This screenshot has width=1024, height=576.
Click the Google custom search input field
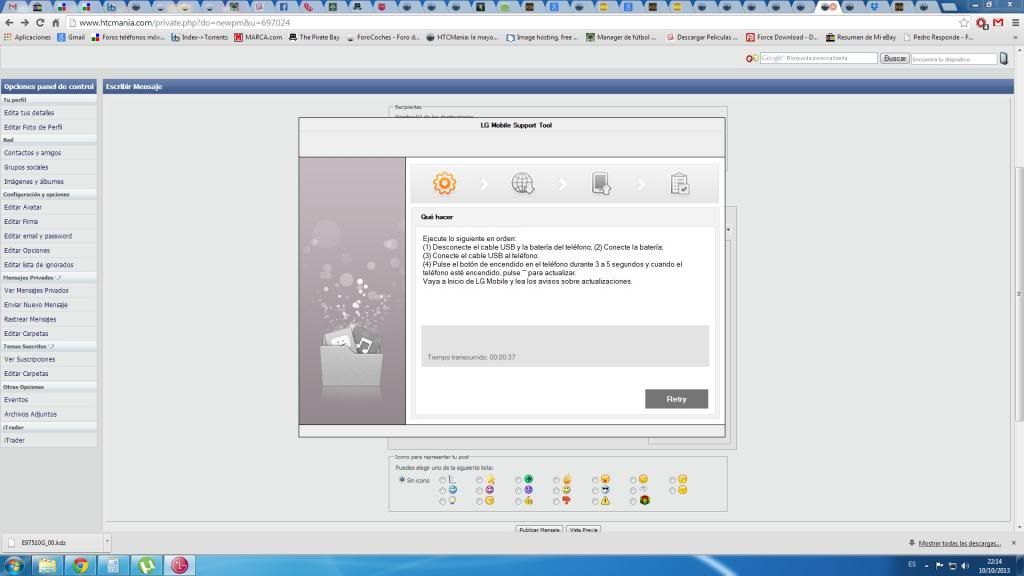tap(818, 58)
